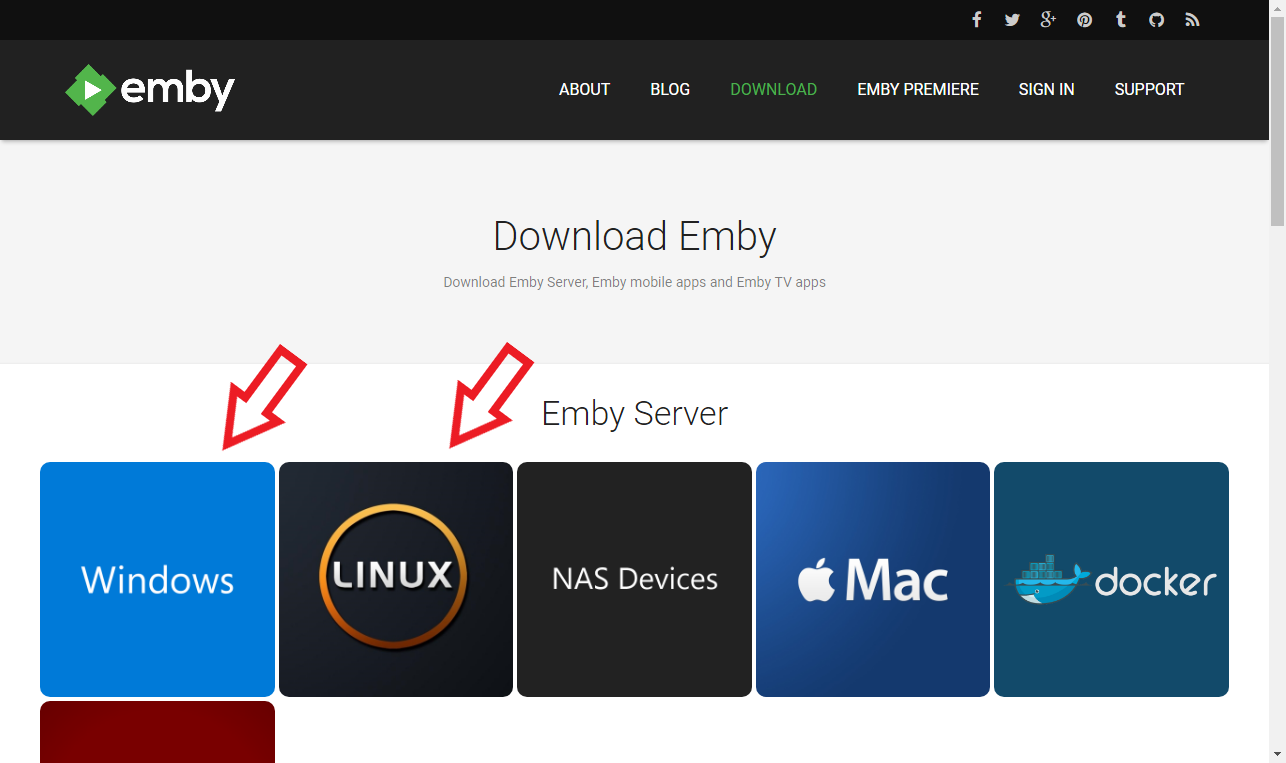Select the Download navigation item
This screenshot has height=763, width=1286.
pyautogui.click(x=773, y=89)
